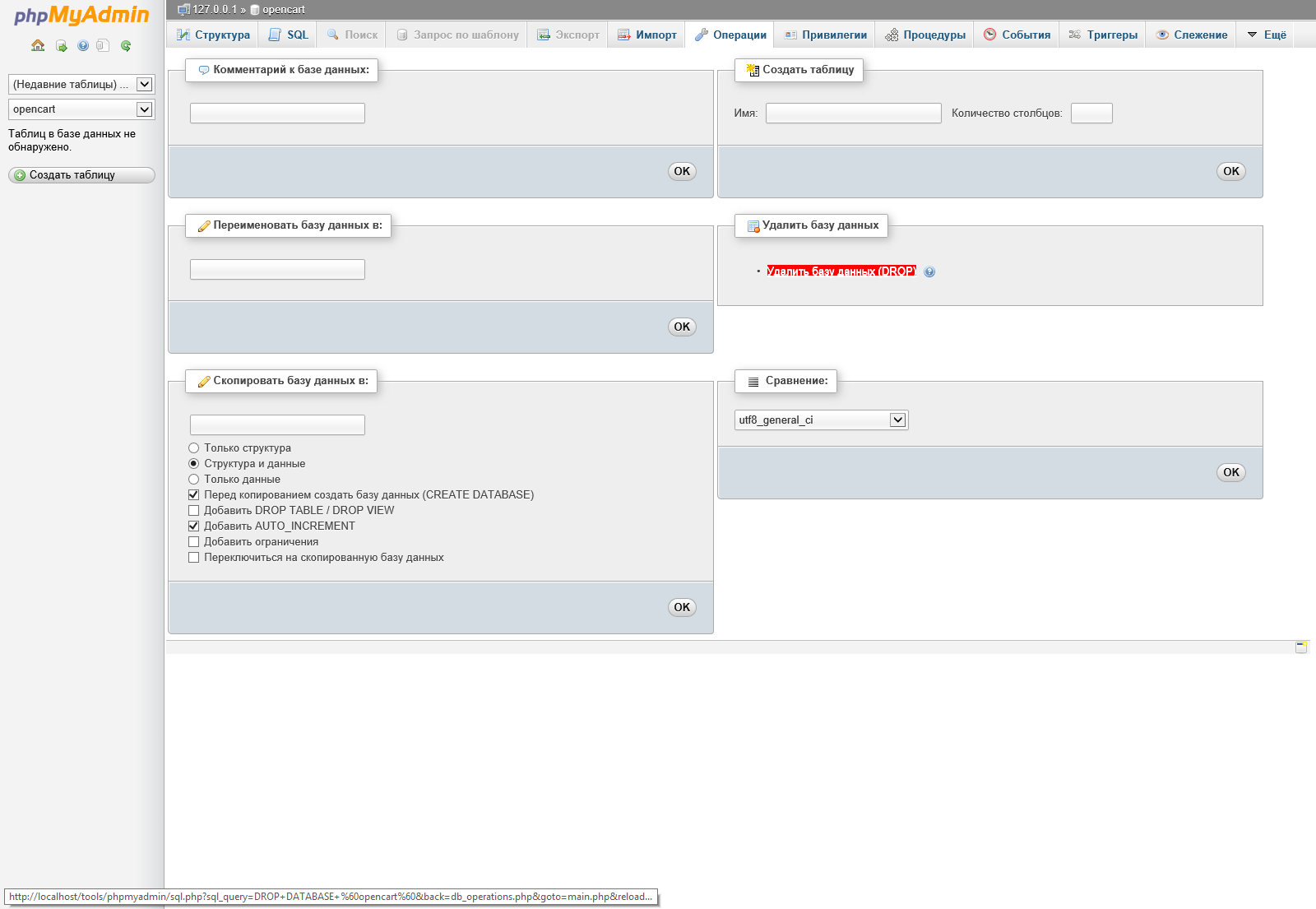Click the console icon at the bottom right

[1301, 647]
